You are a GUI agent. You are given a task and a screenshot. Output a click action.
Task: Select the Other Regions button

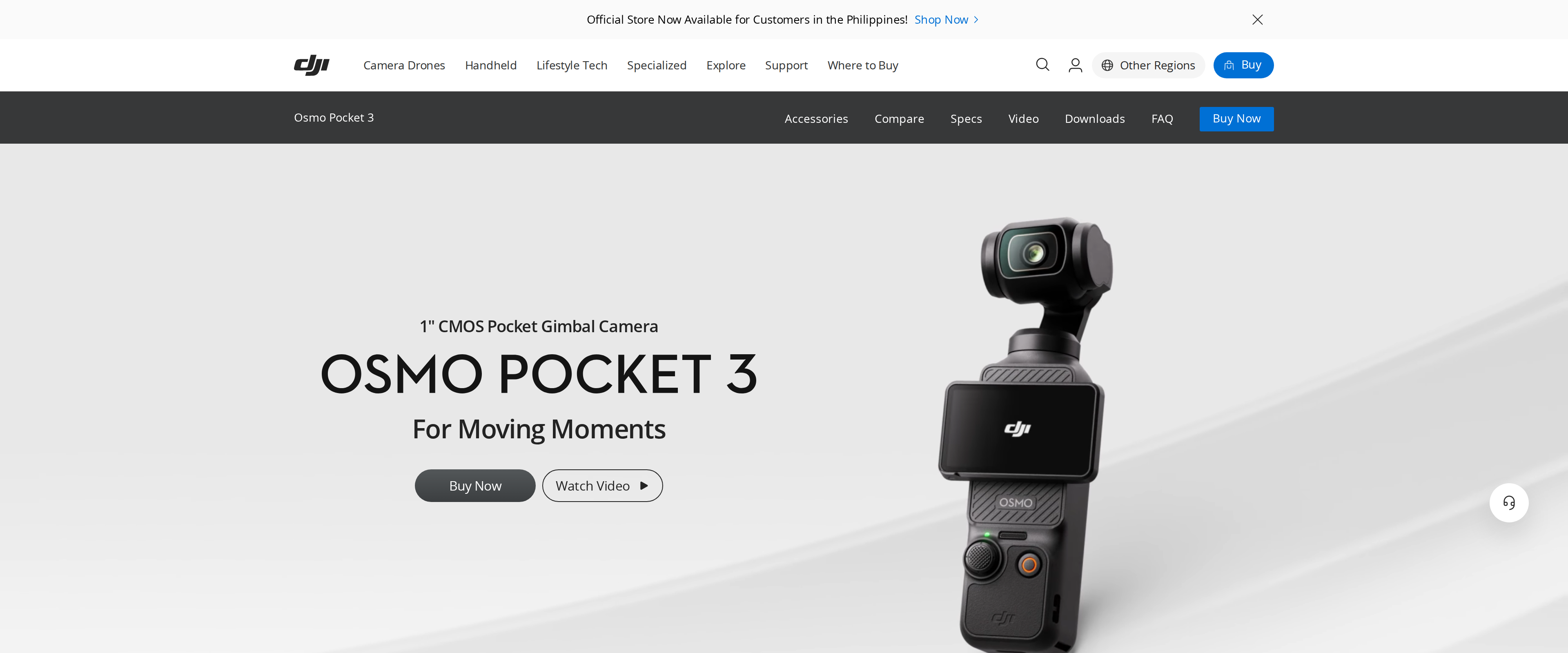[1148, 65]
